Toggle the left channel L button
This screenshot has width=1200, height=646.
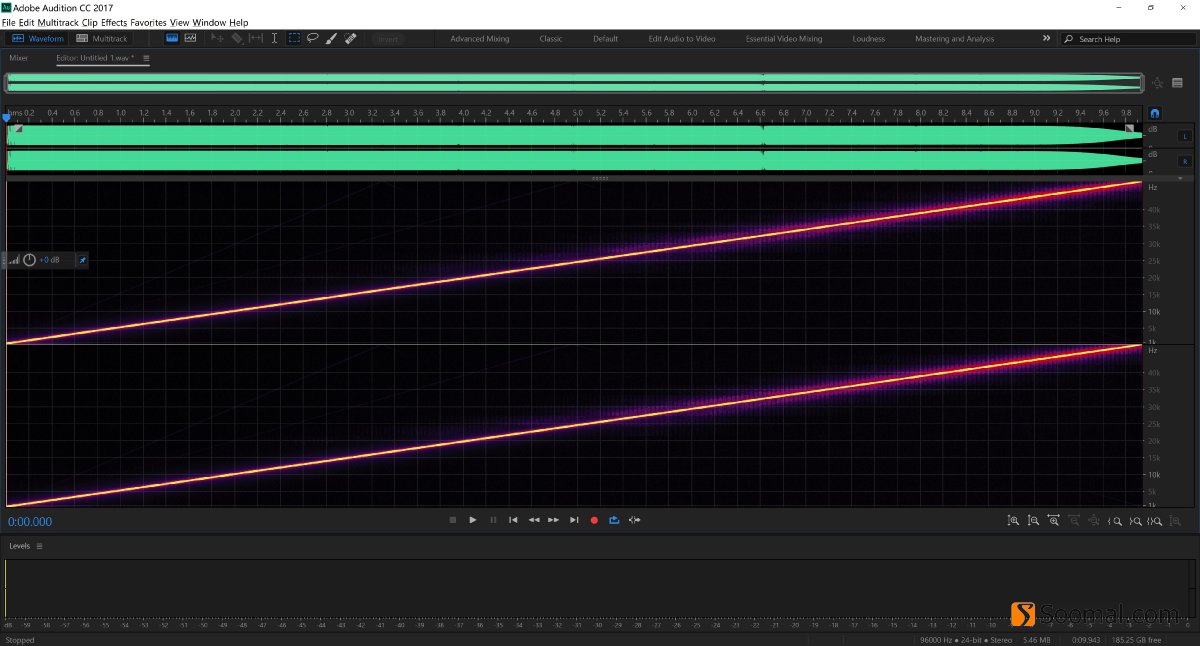pos(1185,136)
